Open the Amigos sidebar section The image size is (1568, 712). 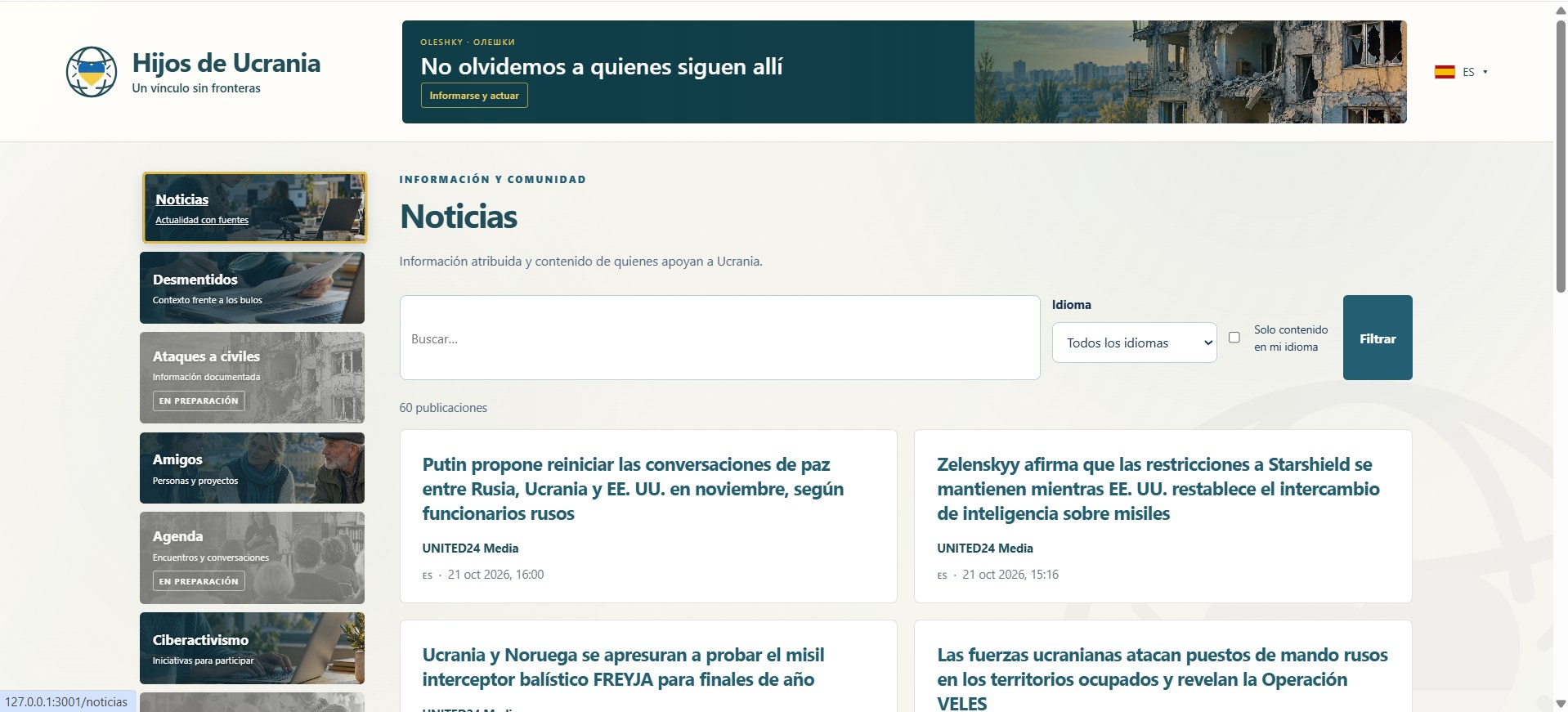[252, 468]
